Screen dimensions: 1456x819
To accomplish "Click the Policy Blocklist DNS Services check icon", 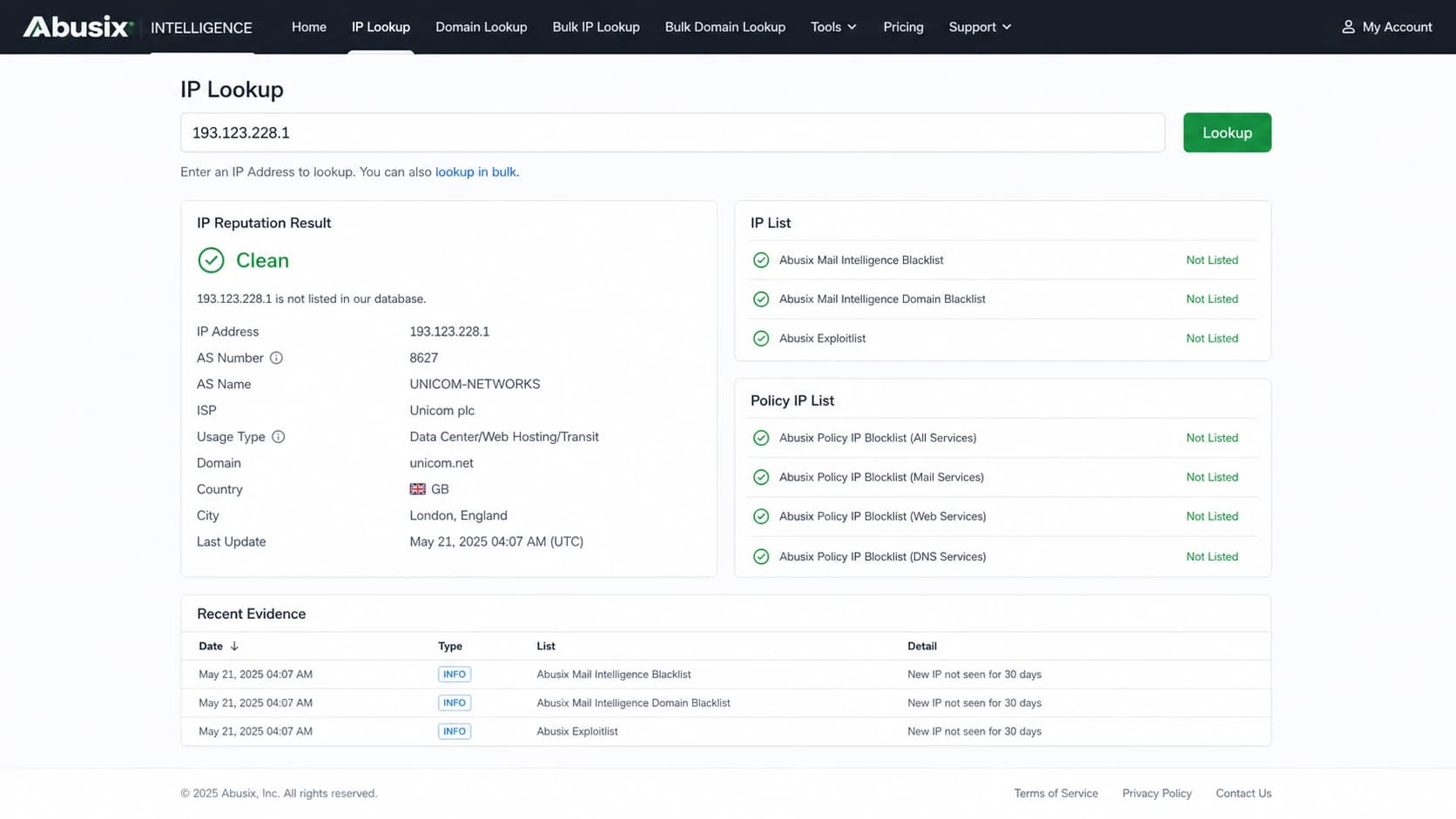I will tap(761, 557).
